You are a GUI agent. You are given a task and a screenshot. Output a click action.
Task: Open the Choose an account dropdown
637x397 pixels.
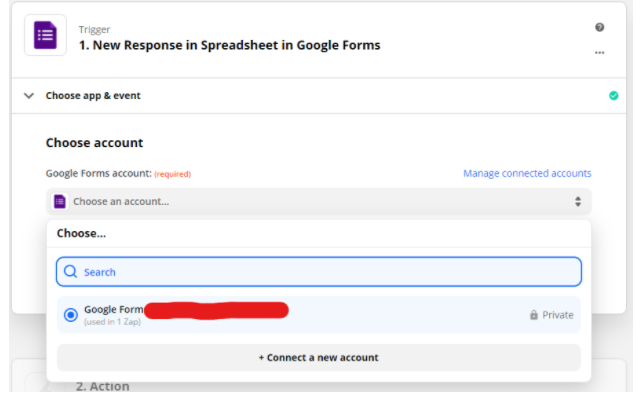click(x=318, y=202)
